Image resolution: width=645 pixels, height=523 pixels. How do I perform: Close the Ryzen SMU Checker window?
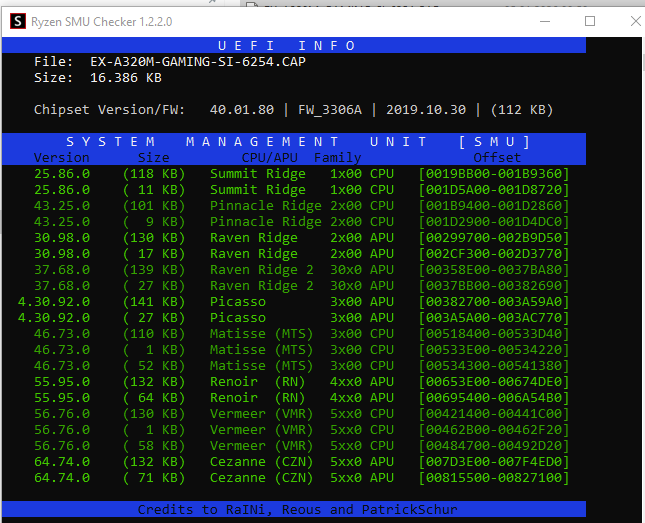click(636, 21)
